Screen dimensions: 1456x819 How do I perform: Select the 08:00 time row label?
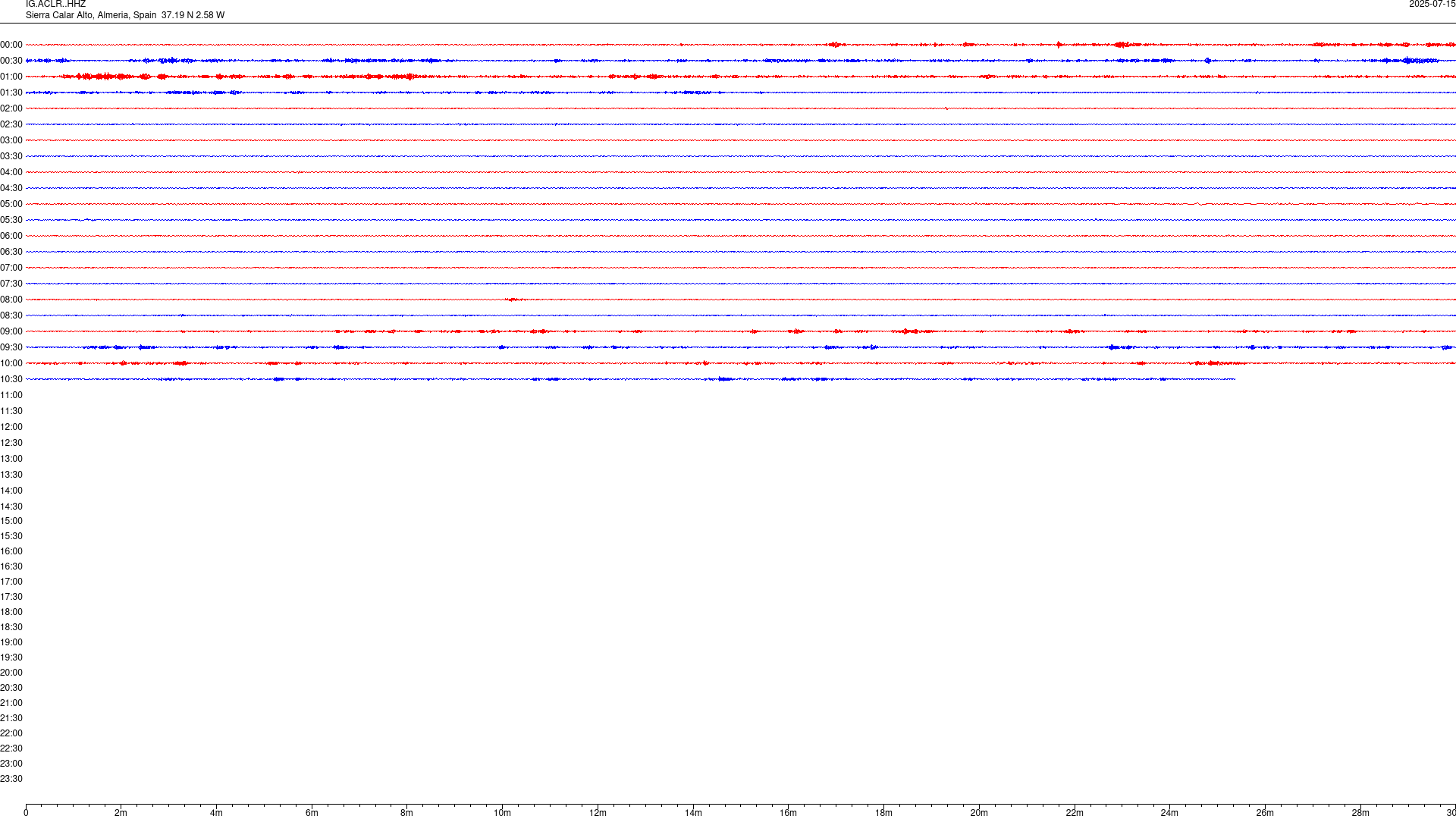pyautogui.click(x=11, y=300)
